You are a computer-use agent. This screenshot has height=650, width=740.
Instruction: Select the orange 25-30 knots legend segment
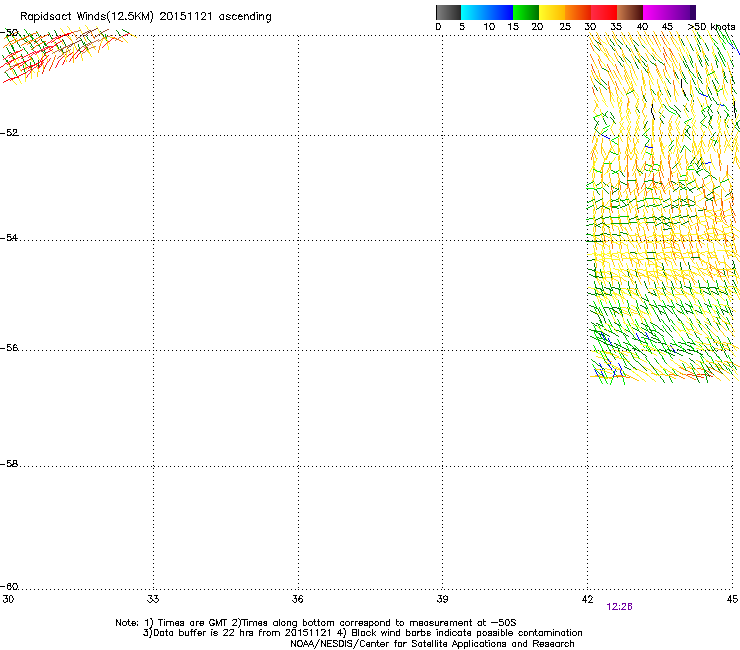click(x=578, y=12)
